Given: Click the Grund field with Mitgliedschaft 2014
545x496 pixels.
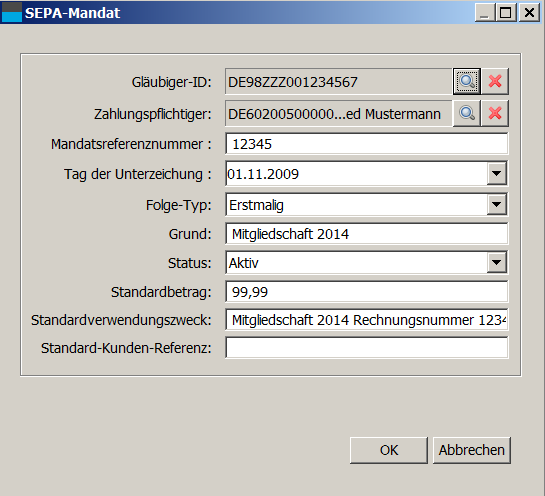Looking at the screenshot, I should click(x=367, y=234).
